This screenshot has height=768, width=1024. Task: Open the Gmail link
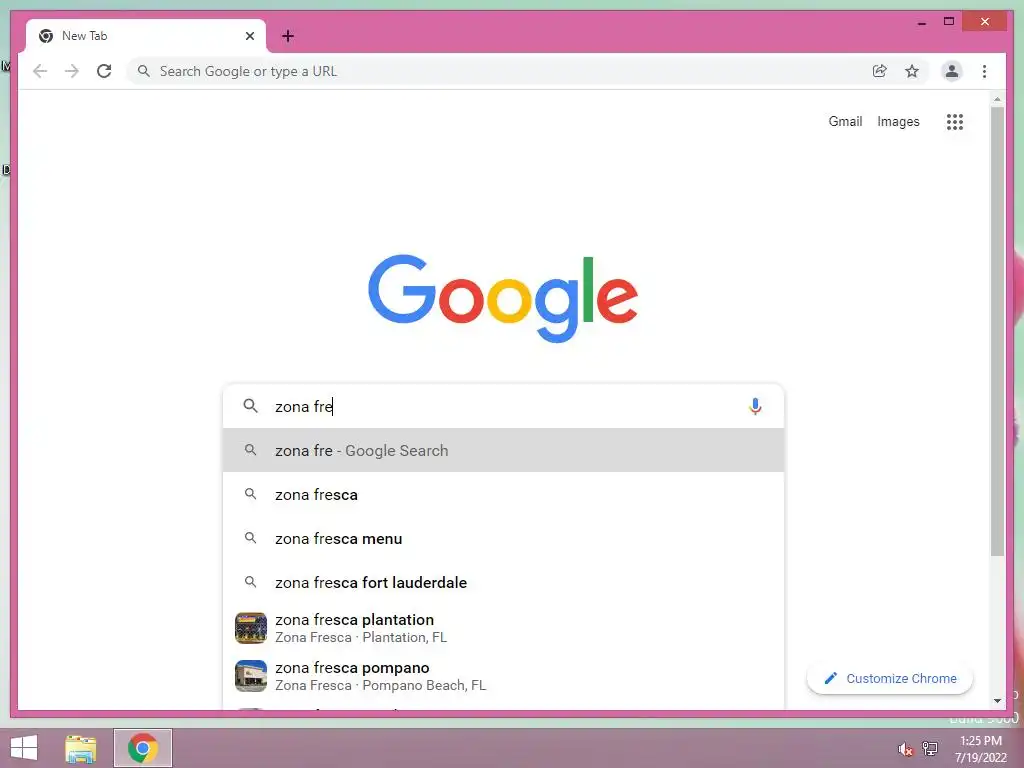[x=845, y=121]
